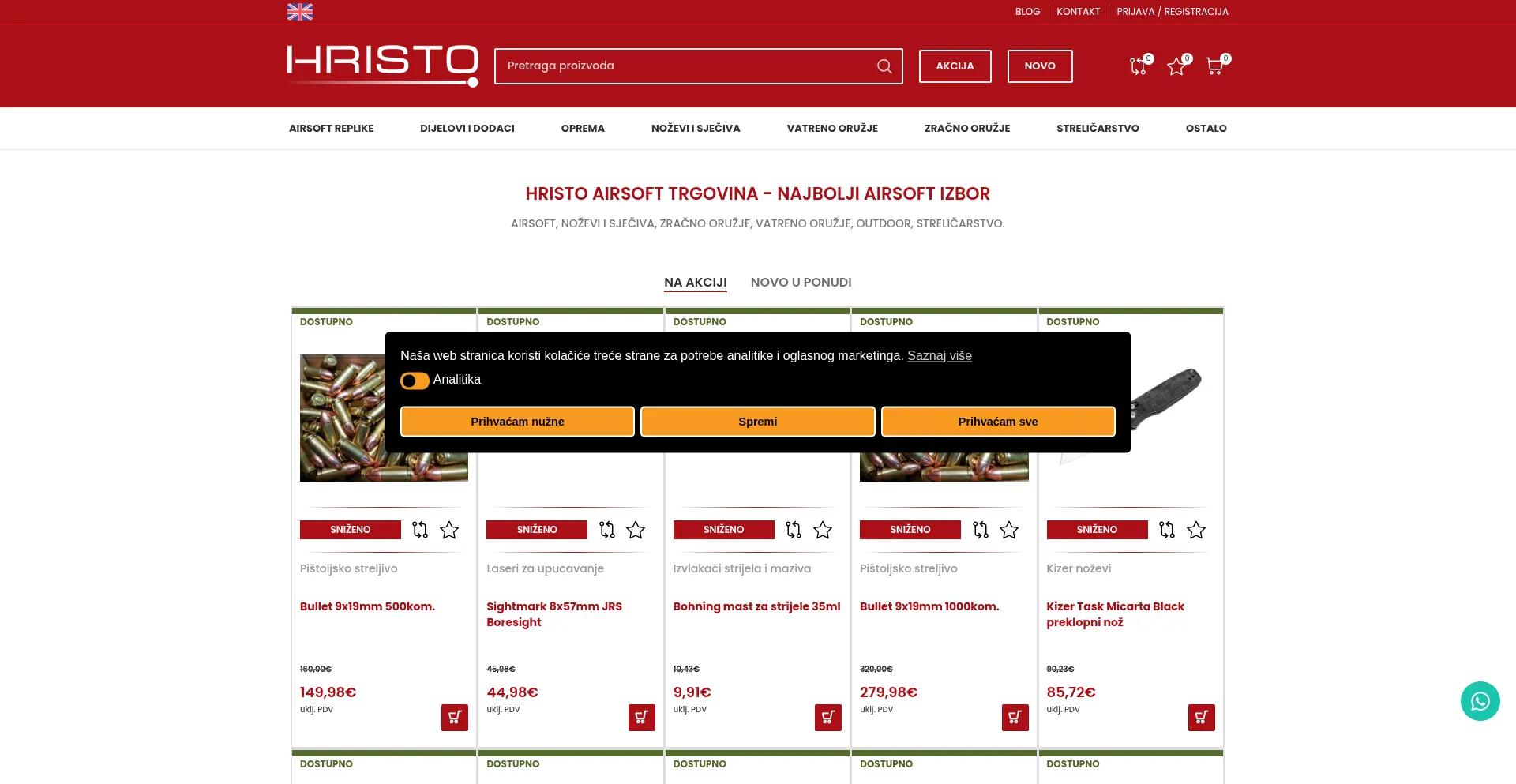Compare Bullet 9x19mm 500kom. product
The width and height of the screenshot is (1516, 784).
[420, 530]
